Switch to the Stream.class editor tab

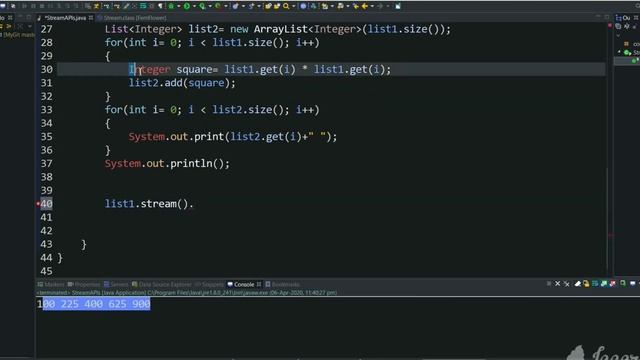(x=135, y=18)
